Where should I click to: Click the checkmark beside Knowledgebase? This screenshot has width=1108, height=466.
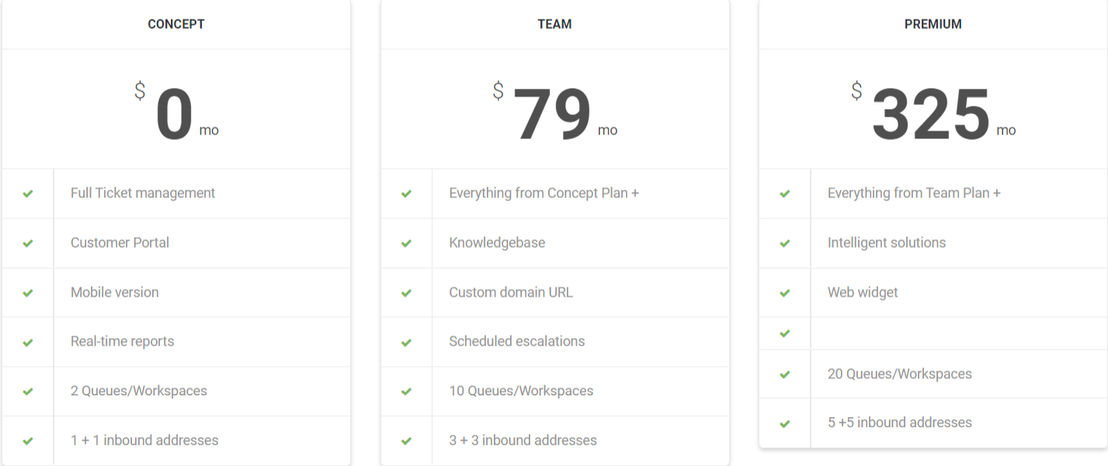406,243
